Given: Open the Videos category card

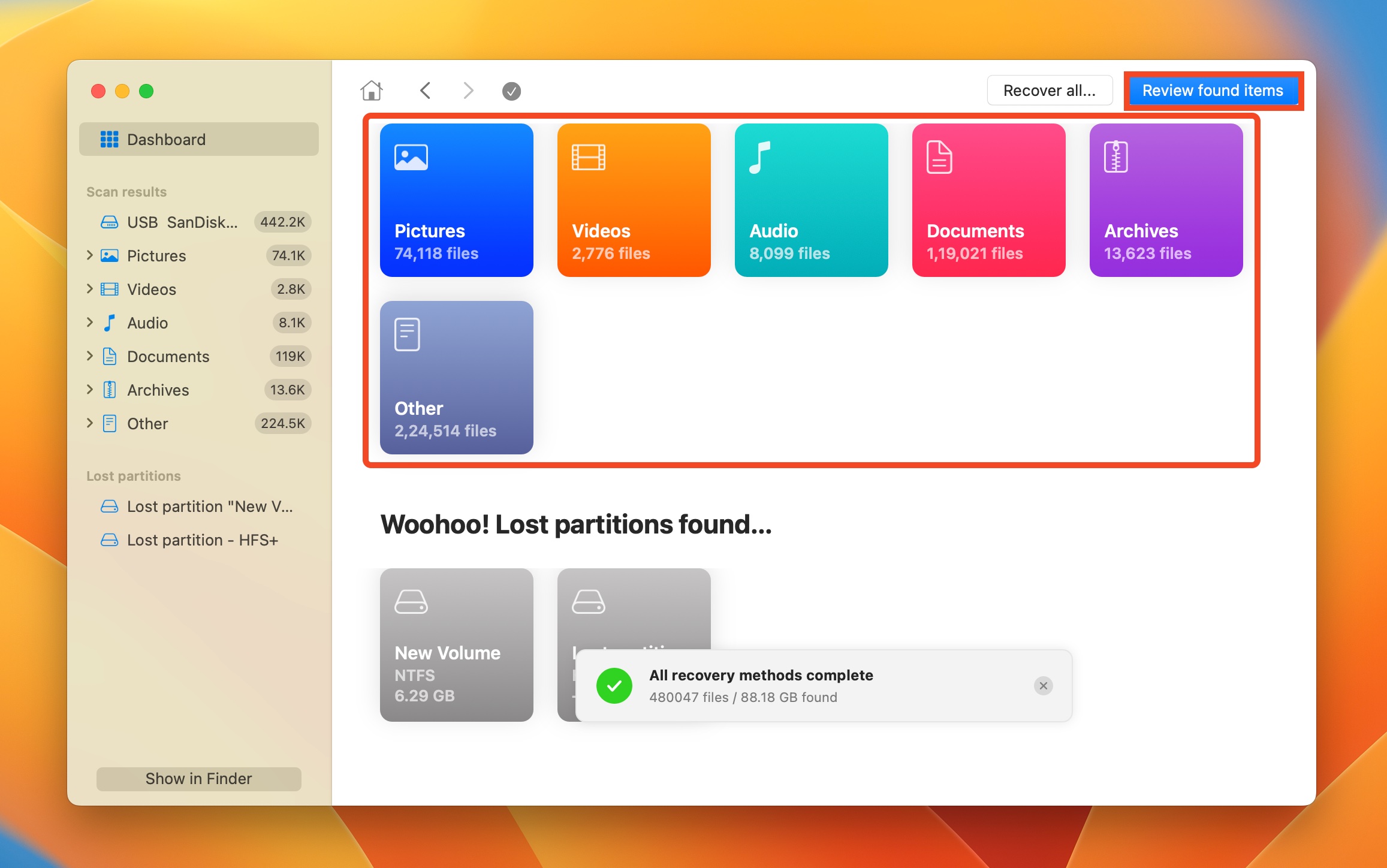Looking at the screenshot, I should tap(634, 200).
